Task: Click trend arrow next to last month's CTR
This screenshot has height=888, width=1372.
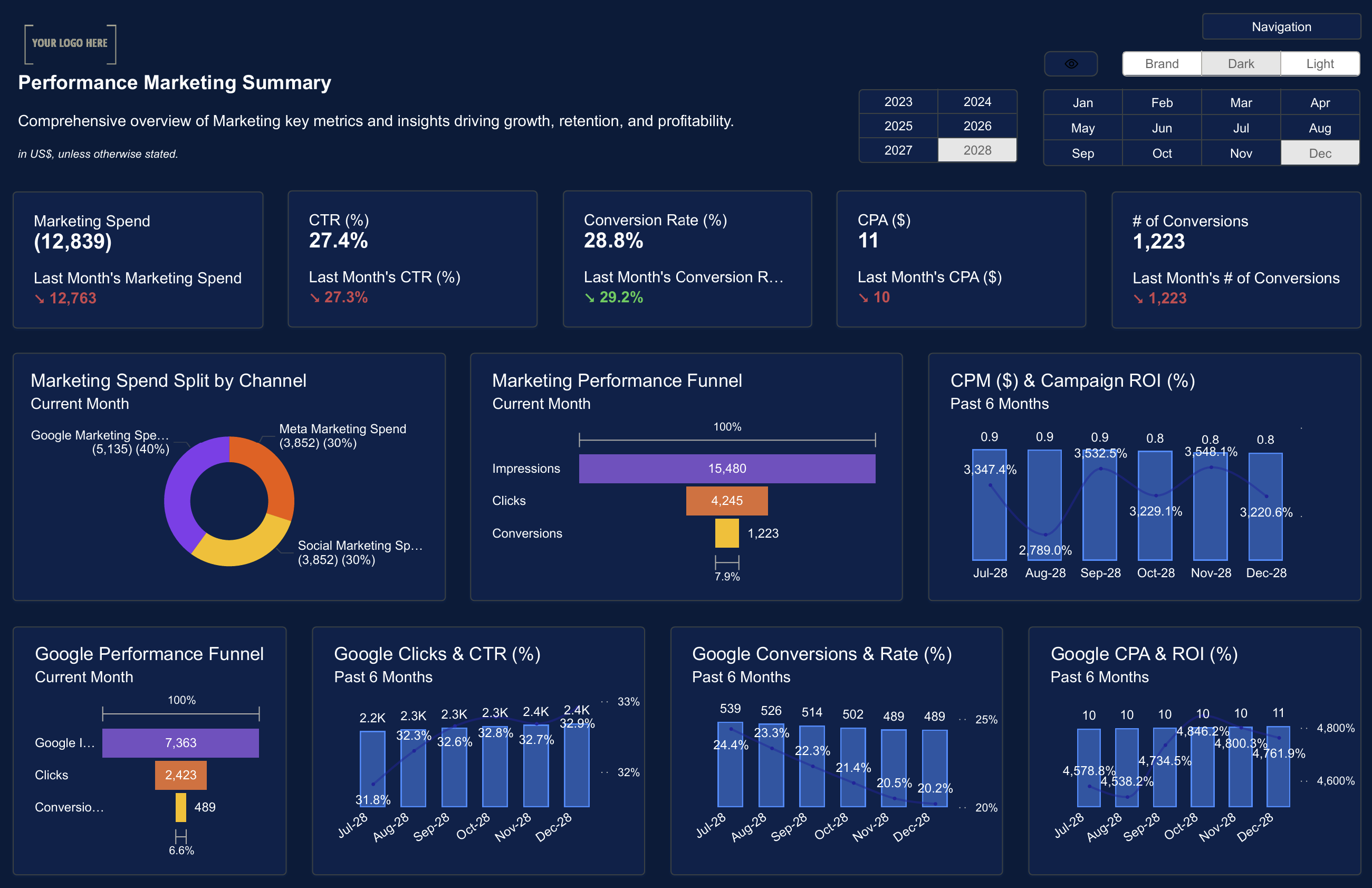Action: 314,298
